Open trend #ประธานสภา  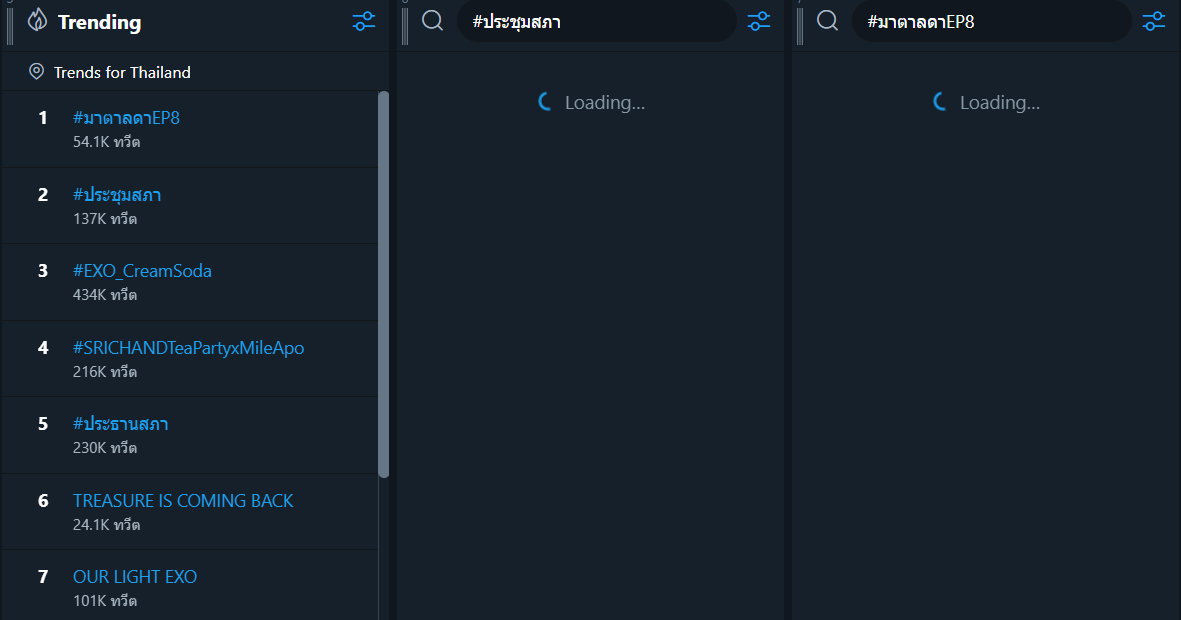(x=121, y=423)
